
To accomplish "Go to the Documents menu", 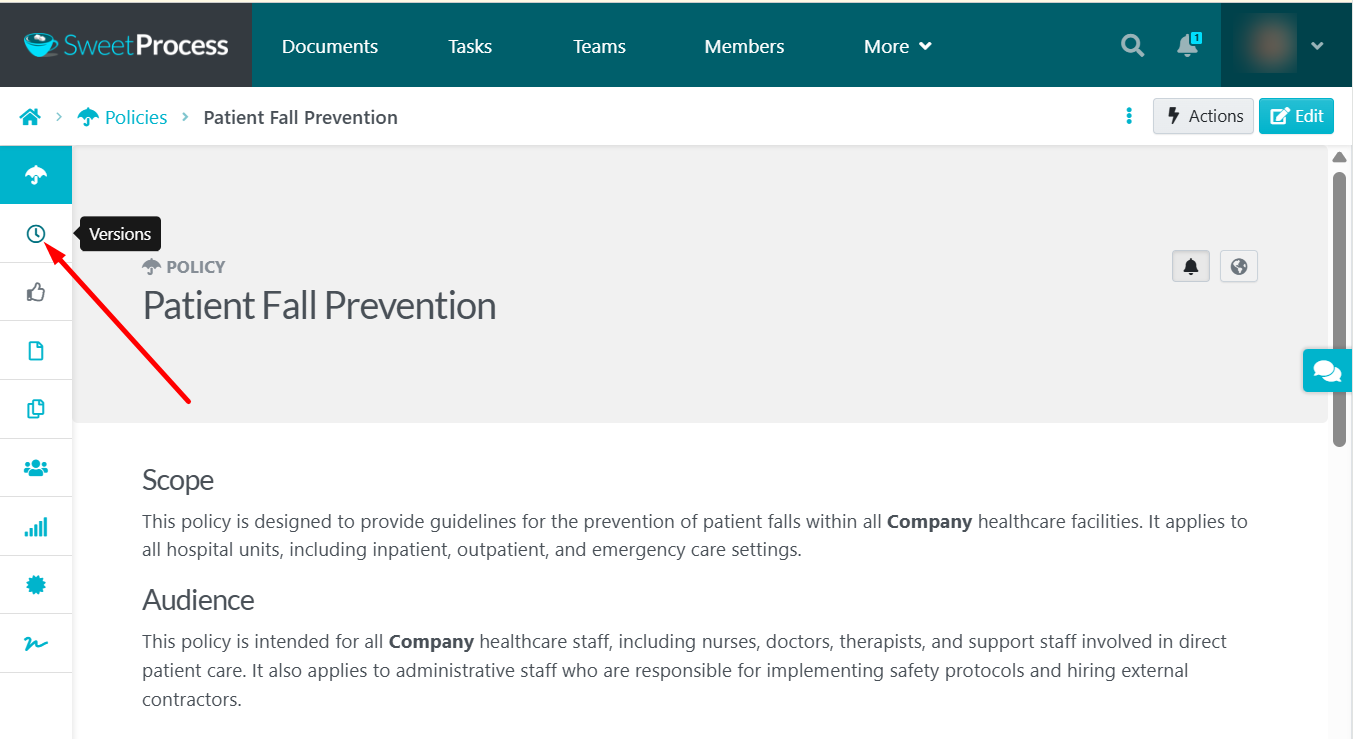I will pyautogui.click(x=329, y=46).
